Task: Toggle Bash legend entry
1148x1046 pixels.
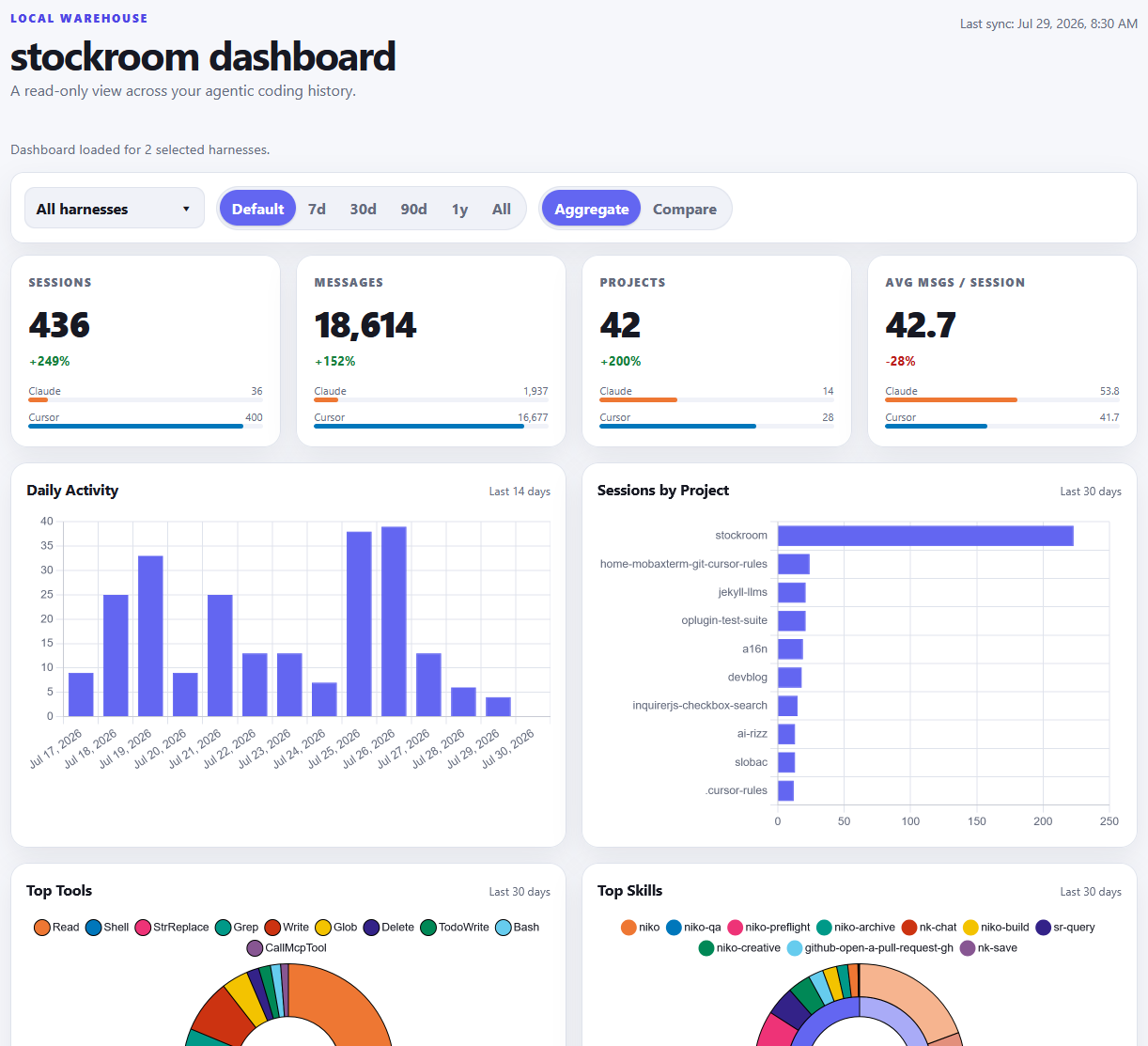Action: coord(518,928)
